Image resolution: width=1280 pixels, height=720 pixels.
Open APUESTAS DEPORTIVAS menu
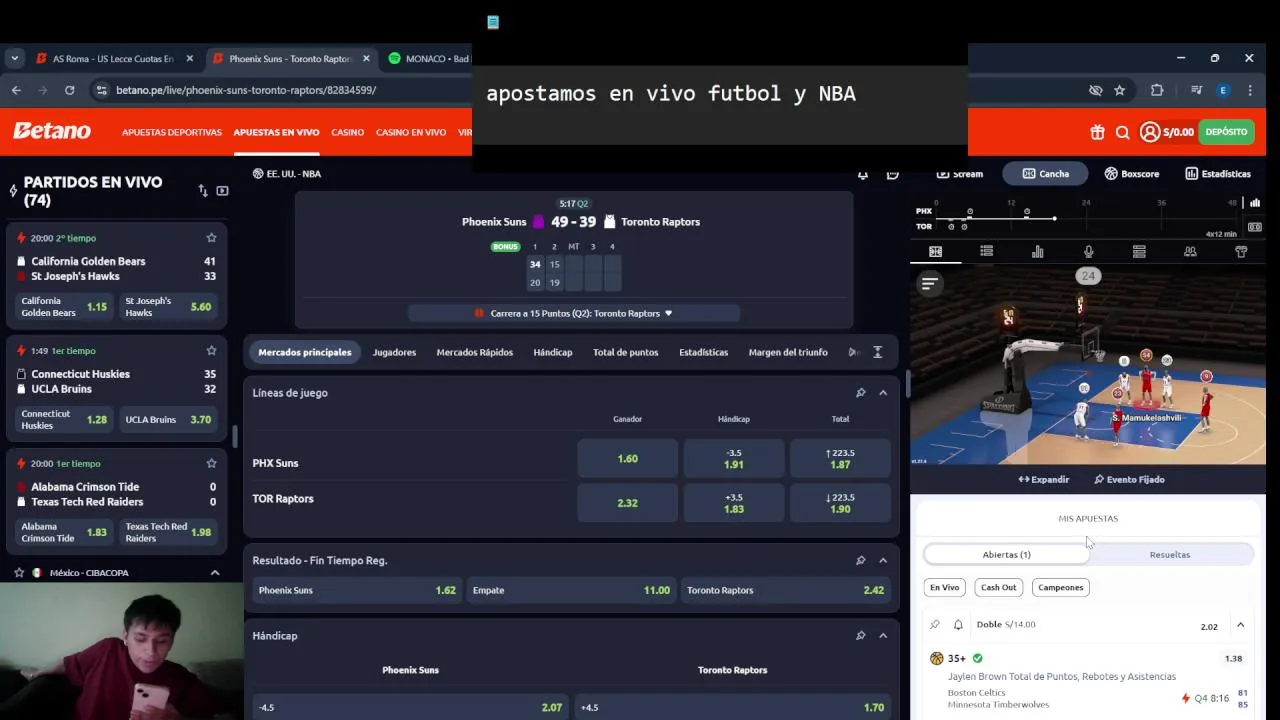172,132
